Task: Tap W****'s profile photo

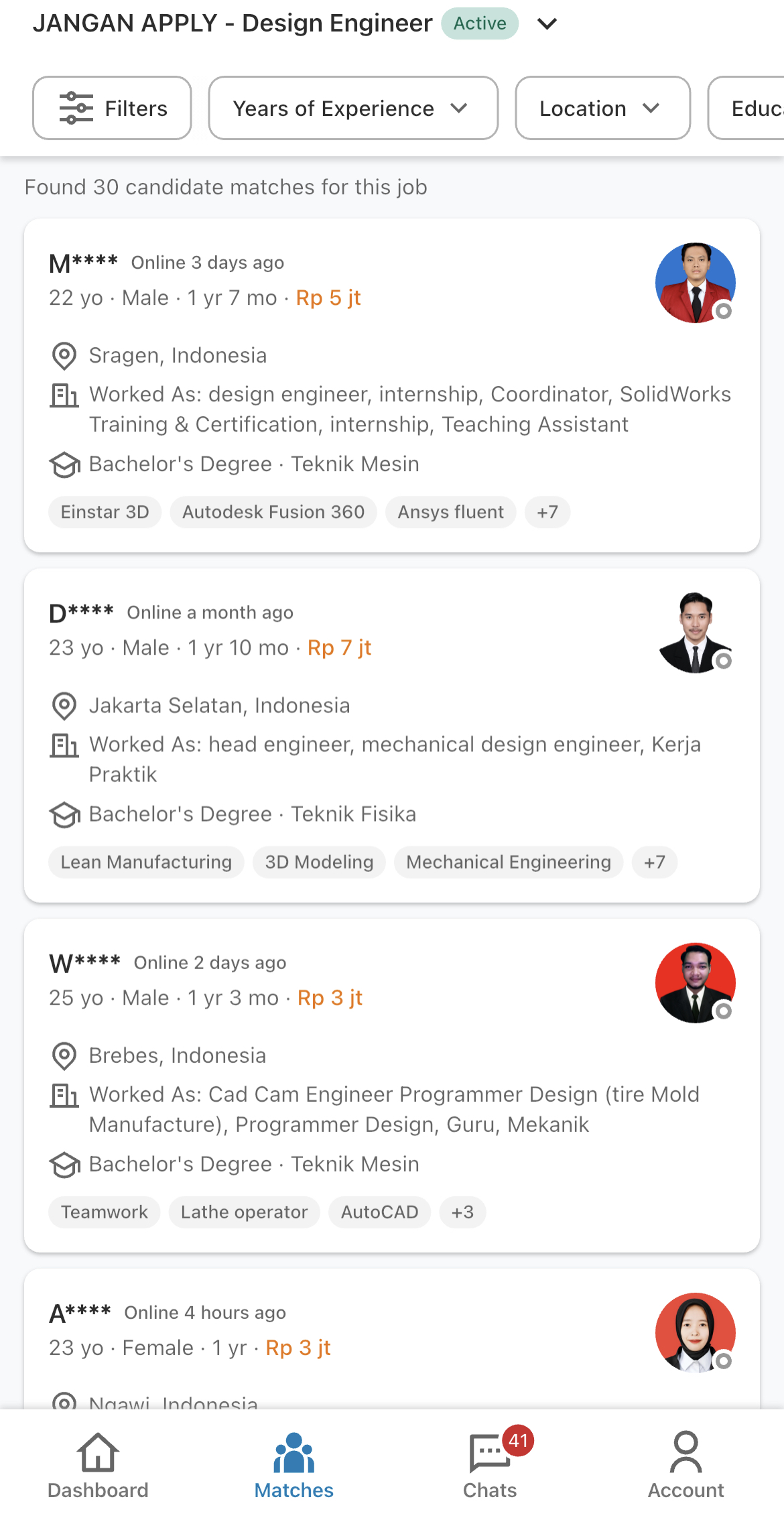Action: [695, 982]
